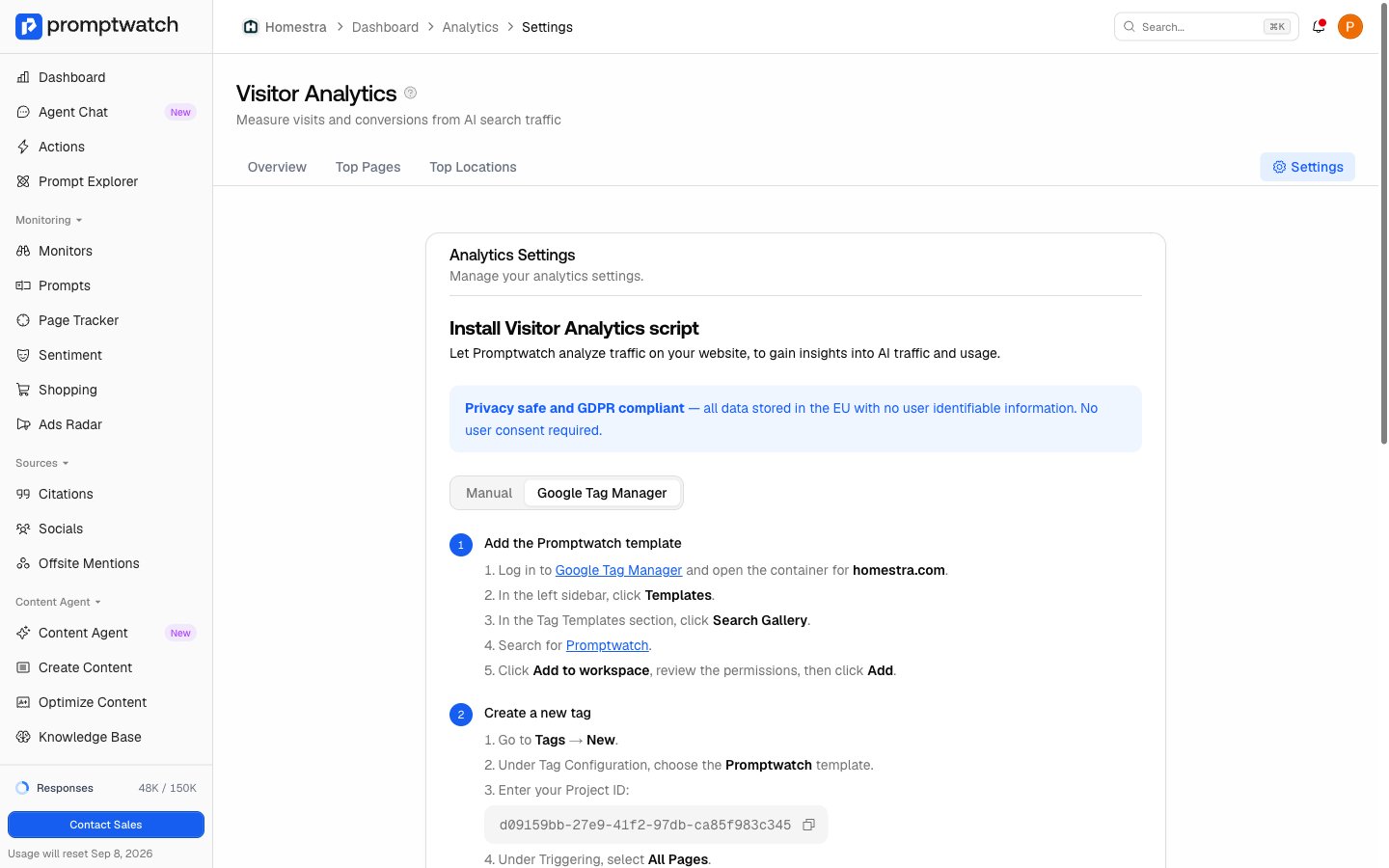Click the Analytics Settings heading
1389x868 pixels.
(x=512, y=255)
